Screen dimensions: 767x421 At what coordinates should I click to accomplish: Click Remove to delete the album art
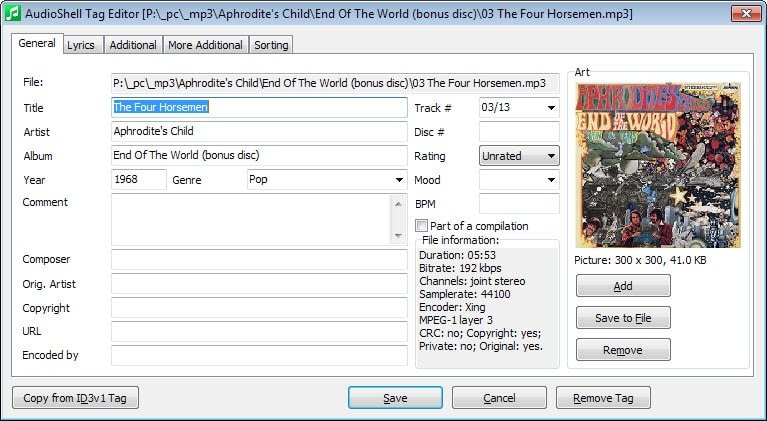pos(623,350)
